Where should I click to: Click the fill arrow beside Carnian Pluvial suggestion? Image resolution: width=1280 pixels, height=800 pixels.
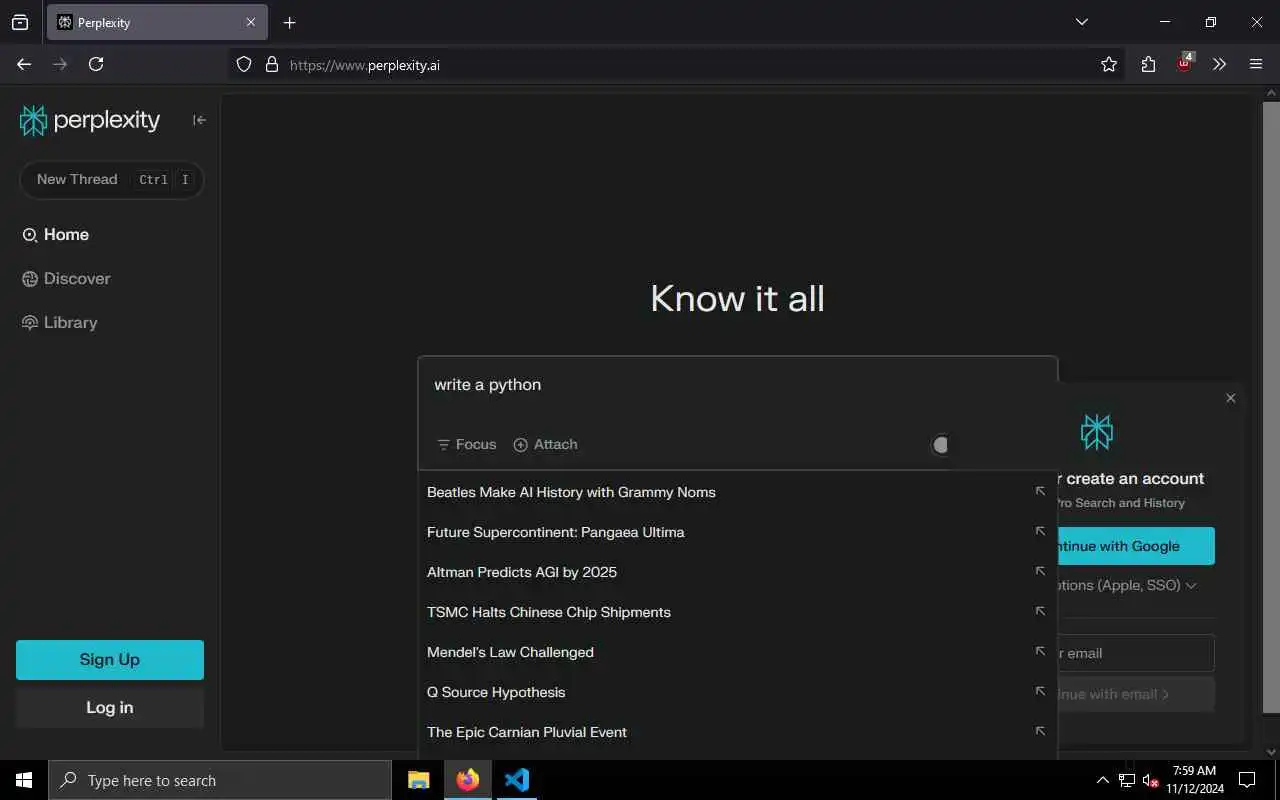pyautogui.click(x=1040, y=731)
